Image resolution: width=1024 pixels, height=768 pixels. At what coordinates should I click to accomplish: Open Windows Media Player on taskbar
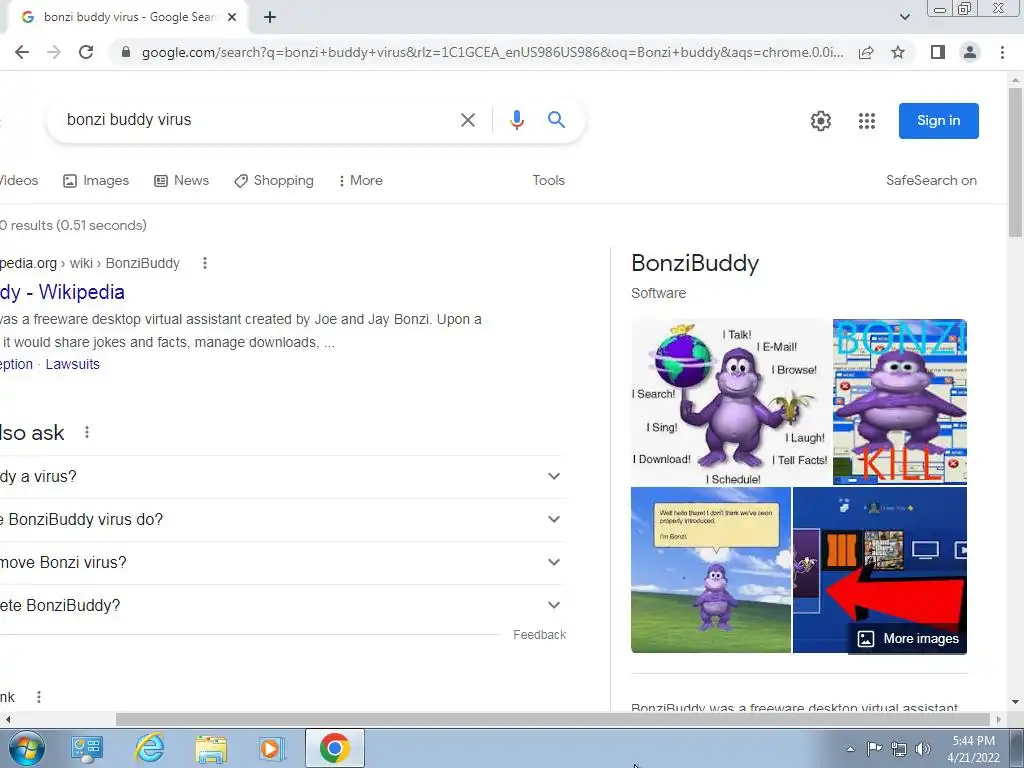pos(270,748)
